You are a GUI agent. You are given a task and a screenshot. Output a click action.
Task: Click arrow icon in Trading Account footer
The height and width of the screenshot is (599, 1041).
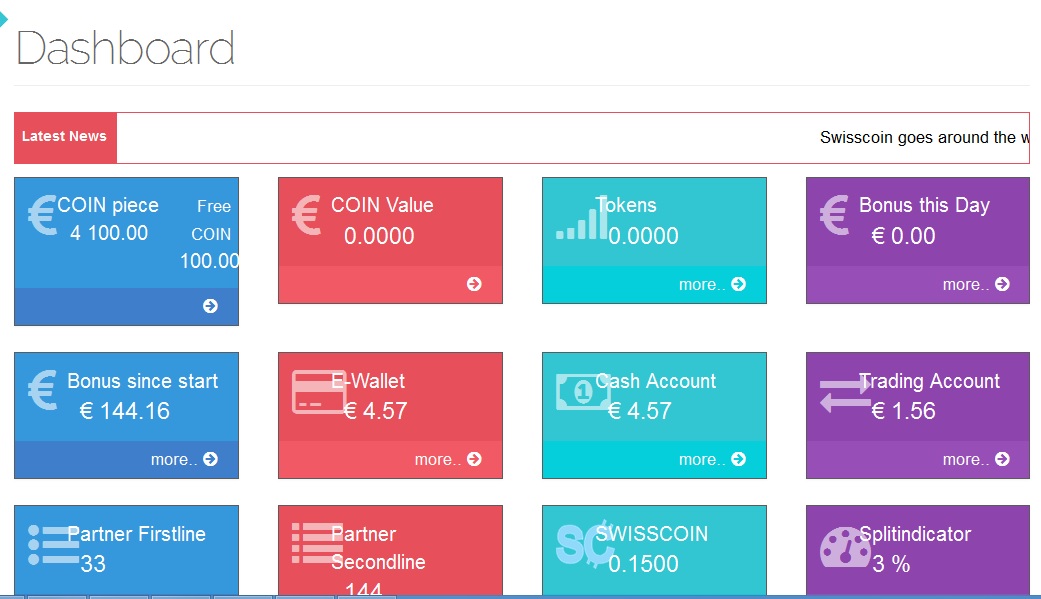(1002, 459)
